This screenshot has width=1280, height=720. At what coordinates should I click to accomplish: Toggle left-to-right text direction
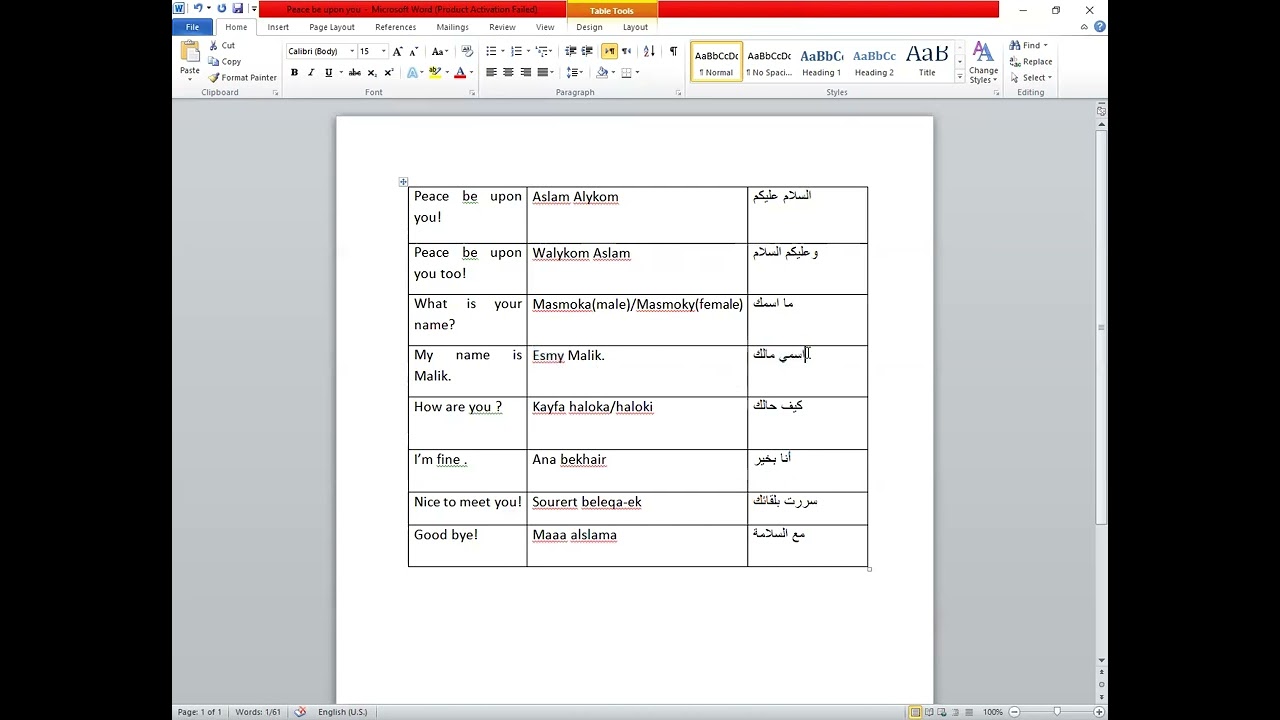(609, 51)
